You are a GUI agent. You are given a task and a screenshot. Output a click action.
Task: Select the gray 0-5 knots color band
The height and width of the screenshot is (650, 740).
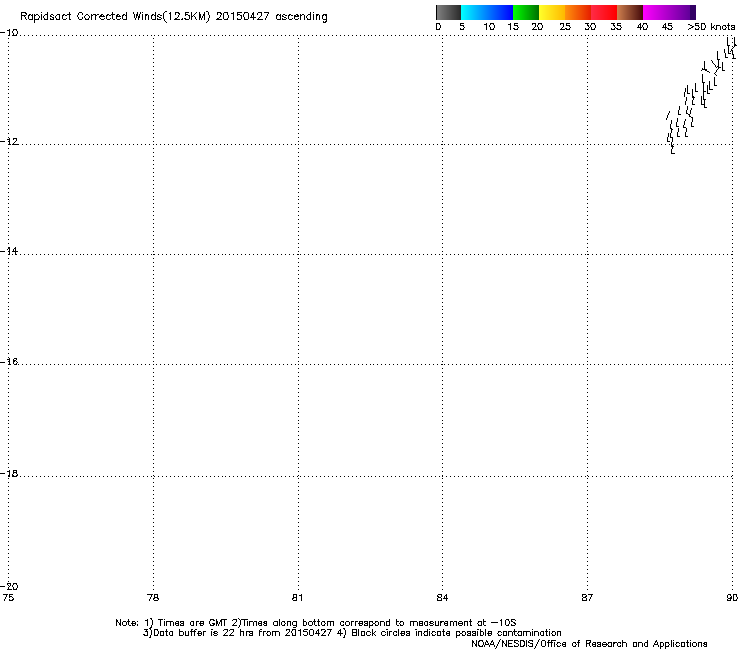(x=448, y=12)
